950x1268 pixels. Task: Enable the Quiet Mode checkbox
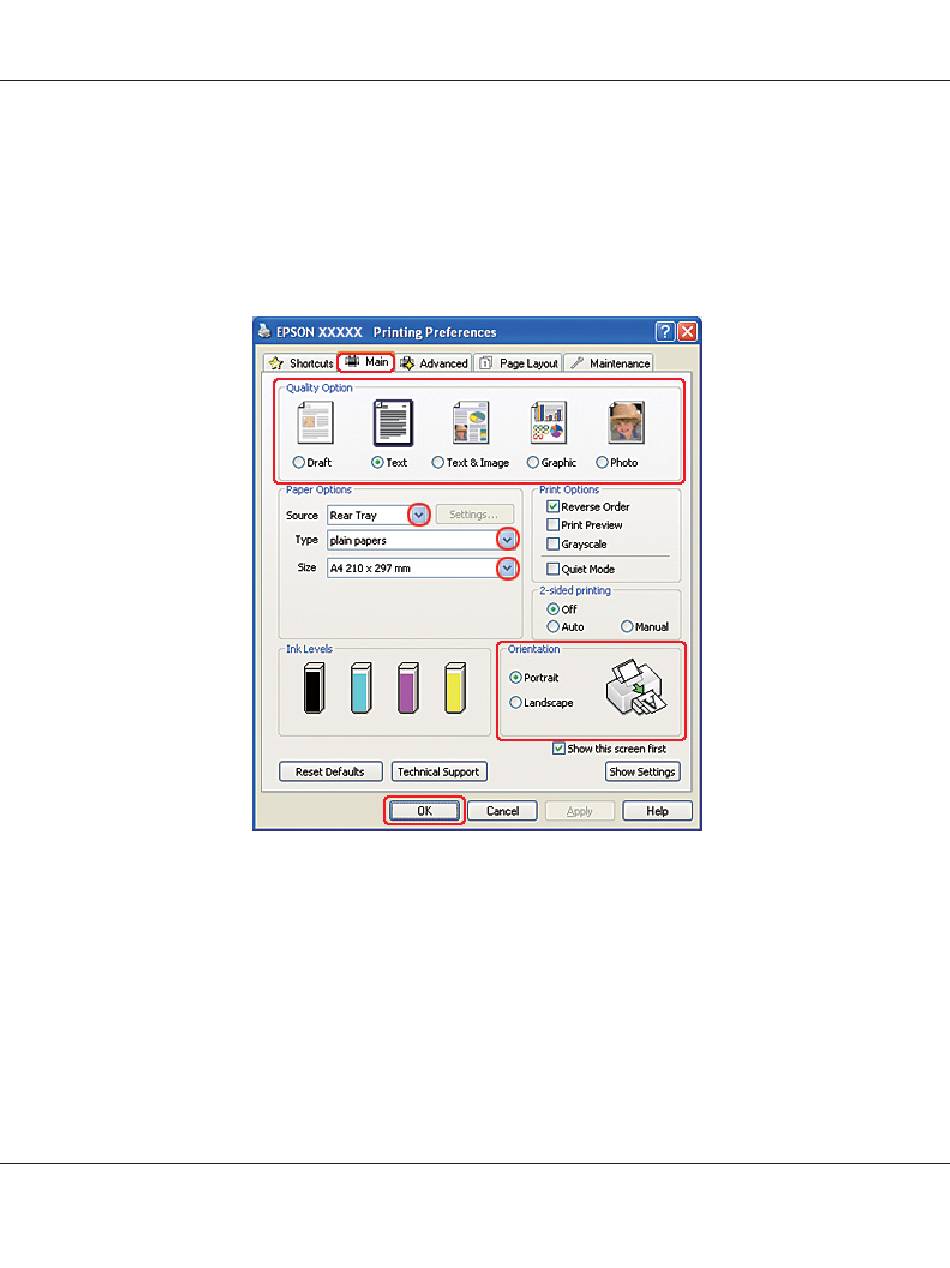[553, 569]
